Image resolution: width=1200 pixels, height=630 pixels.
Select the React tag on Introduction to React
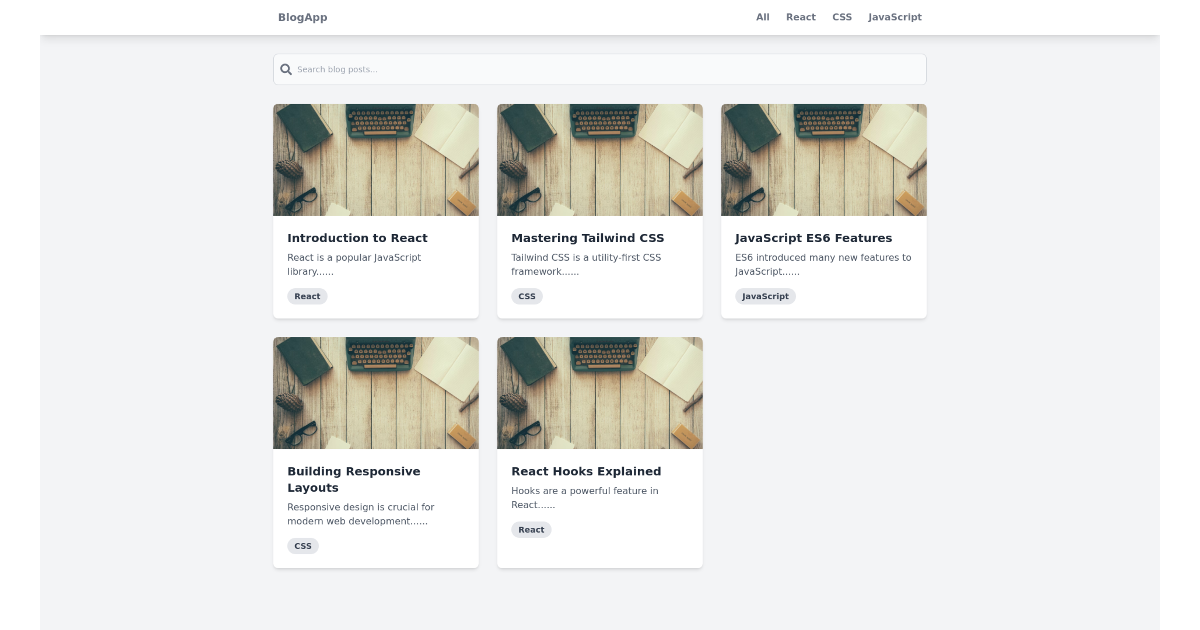coord(307,296)
